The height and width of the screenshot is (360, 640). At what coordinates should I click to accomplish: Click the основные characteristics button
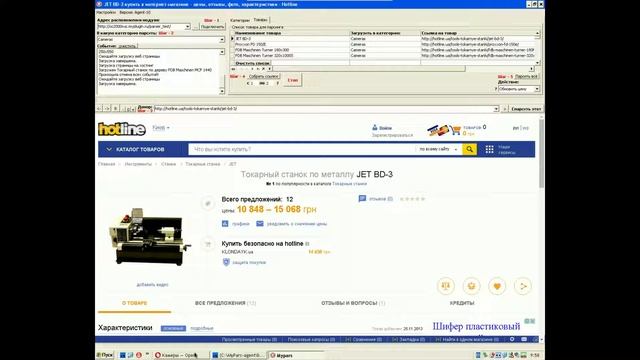click(173, 328)
